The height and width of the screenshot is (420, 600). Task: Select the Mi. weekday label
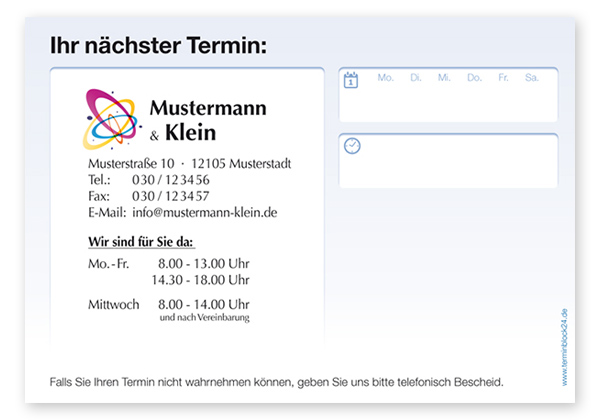coord(444,77)
